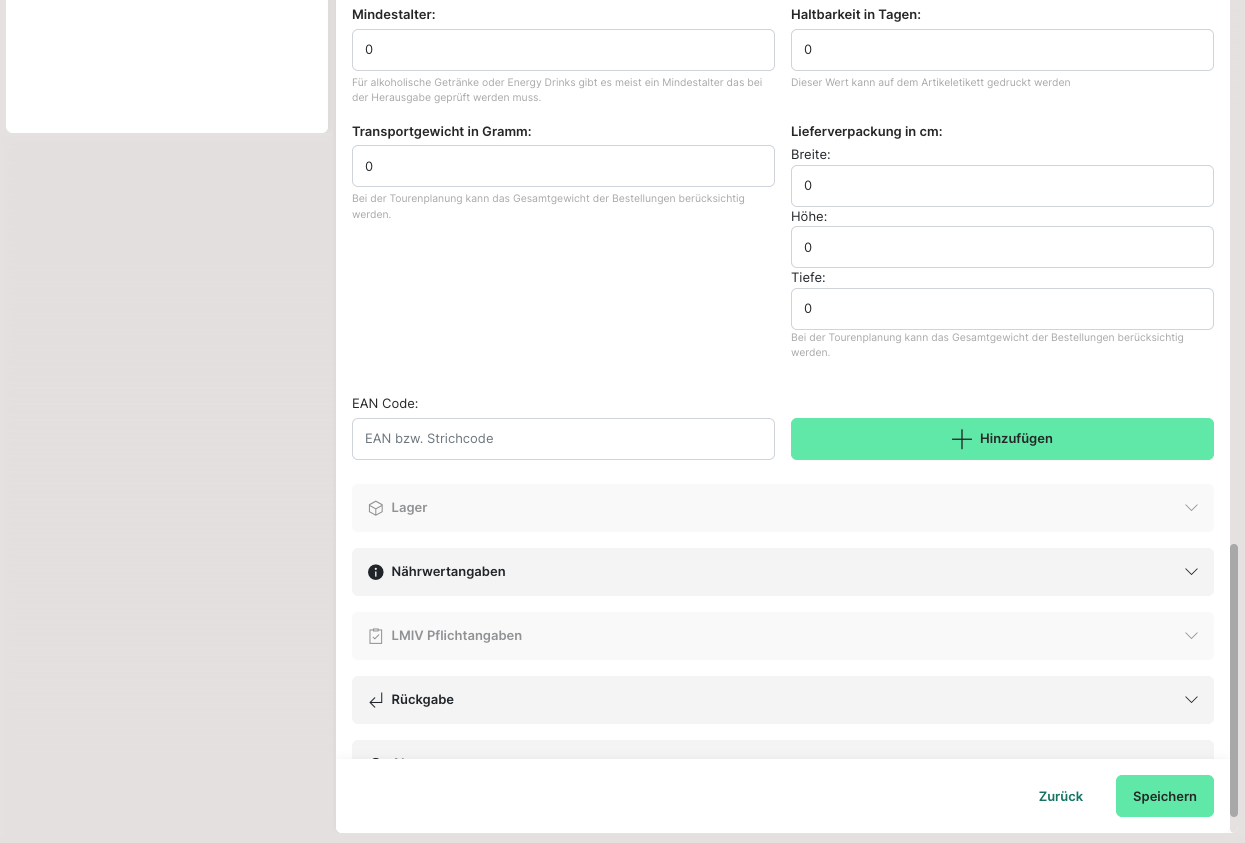Open the LMIV Pflichtangaben chevron
Screen dimensions: 1245x843
[x=1191, y=636]
